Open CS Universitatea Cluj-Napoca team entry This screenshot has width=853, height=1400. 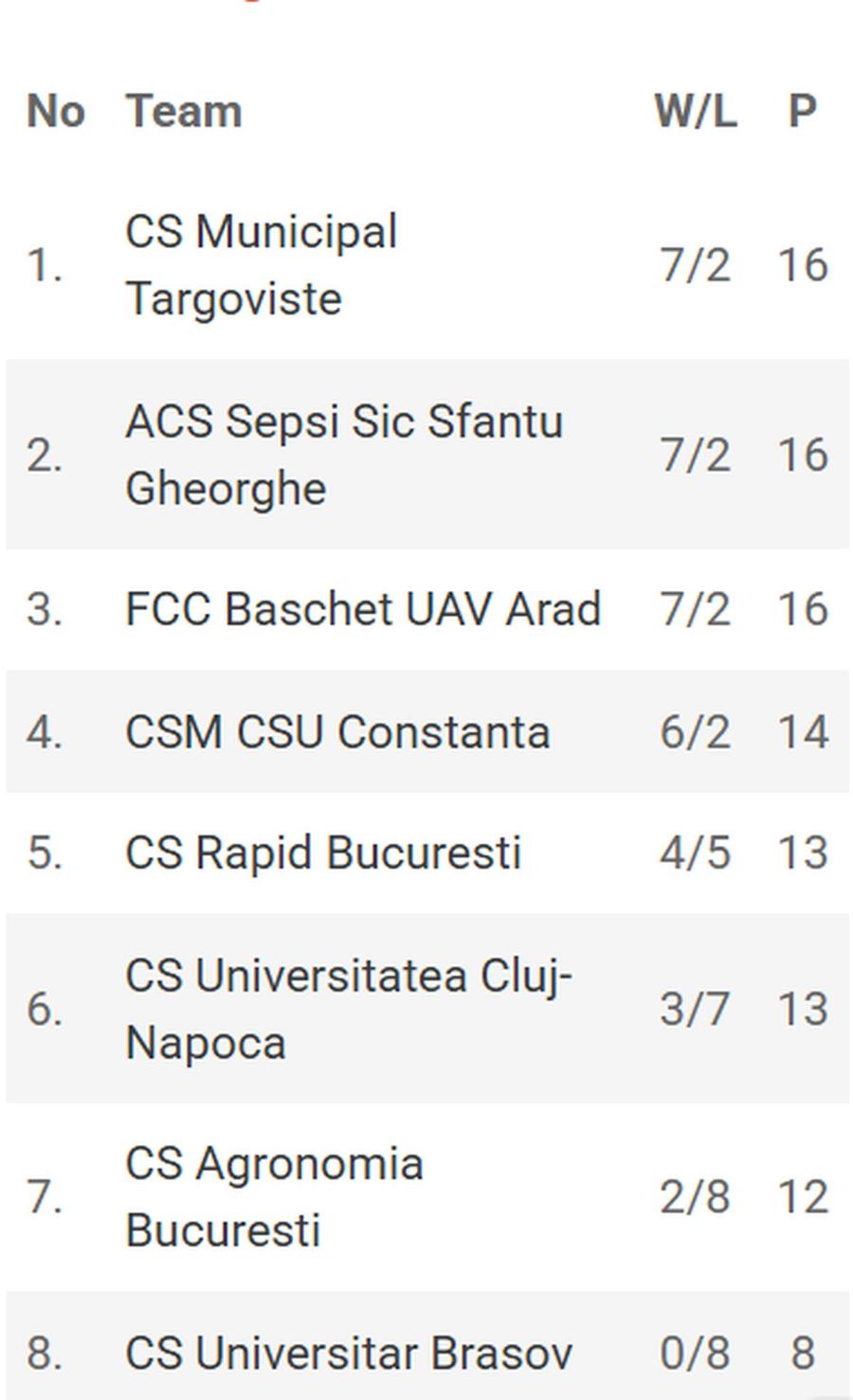(x=349, y=1009)
